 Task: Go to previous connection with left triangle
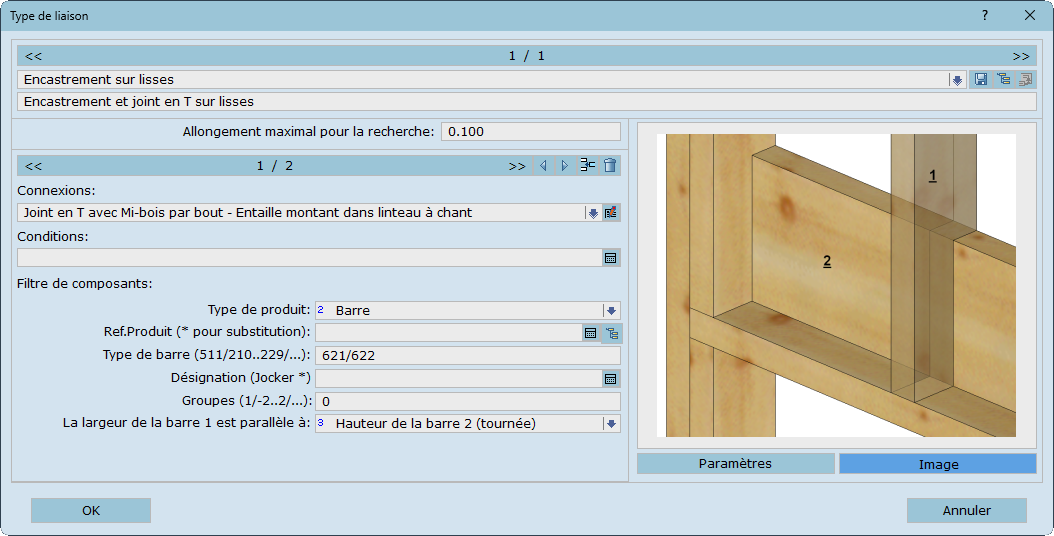[543, 166]
